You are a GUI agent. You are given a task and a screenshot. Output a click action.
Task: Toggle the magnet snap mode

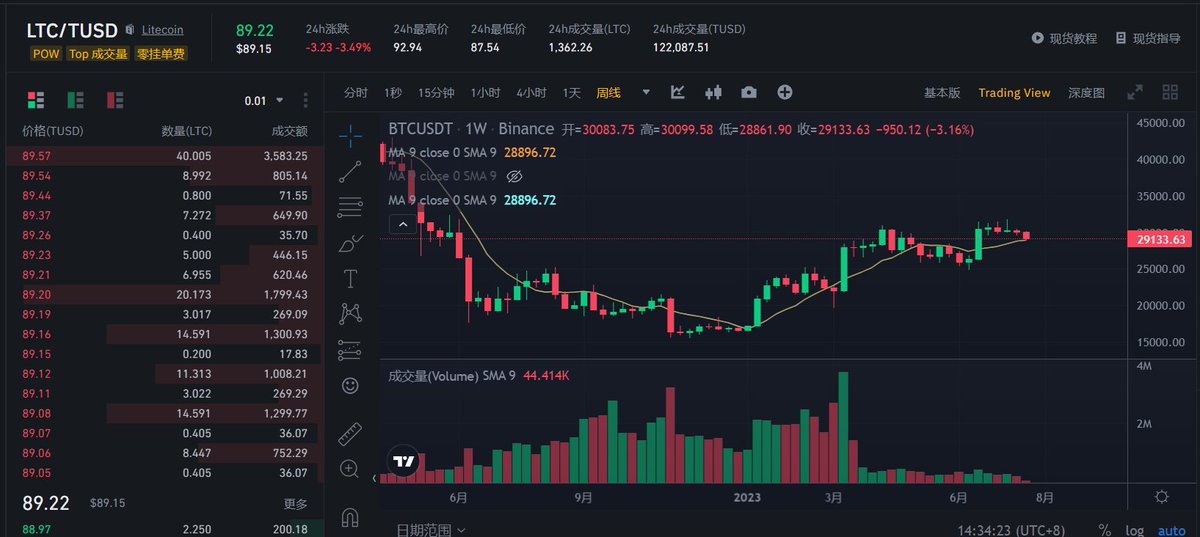pos(350,517)
